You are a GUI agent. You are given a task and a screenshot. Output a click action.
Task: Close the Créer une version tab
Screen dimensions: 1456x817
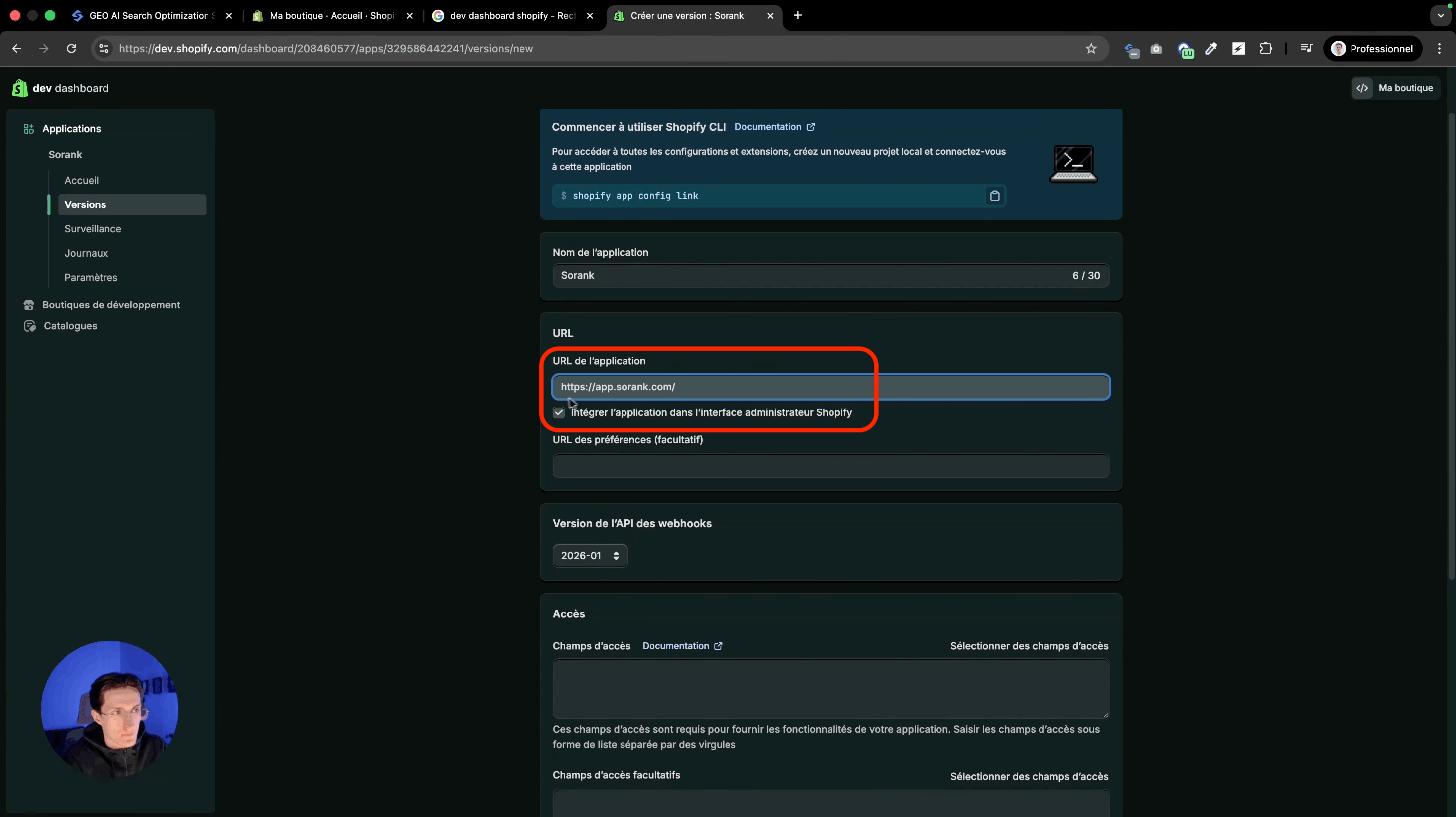point(770,16)
